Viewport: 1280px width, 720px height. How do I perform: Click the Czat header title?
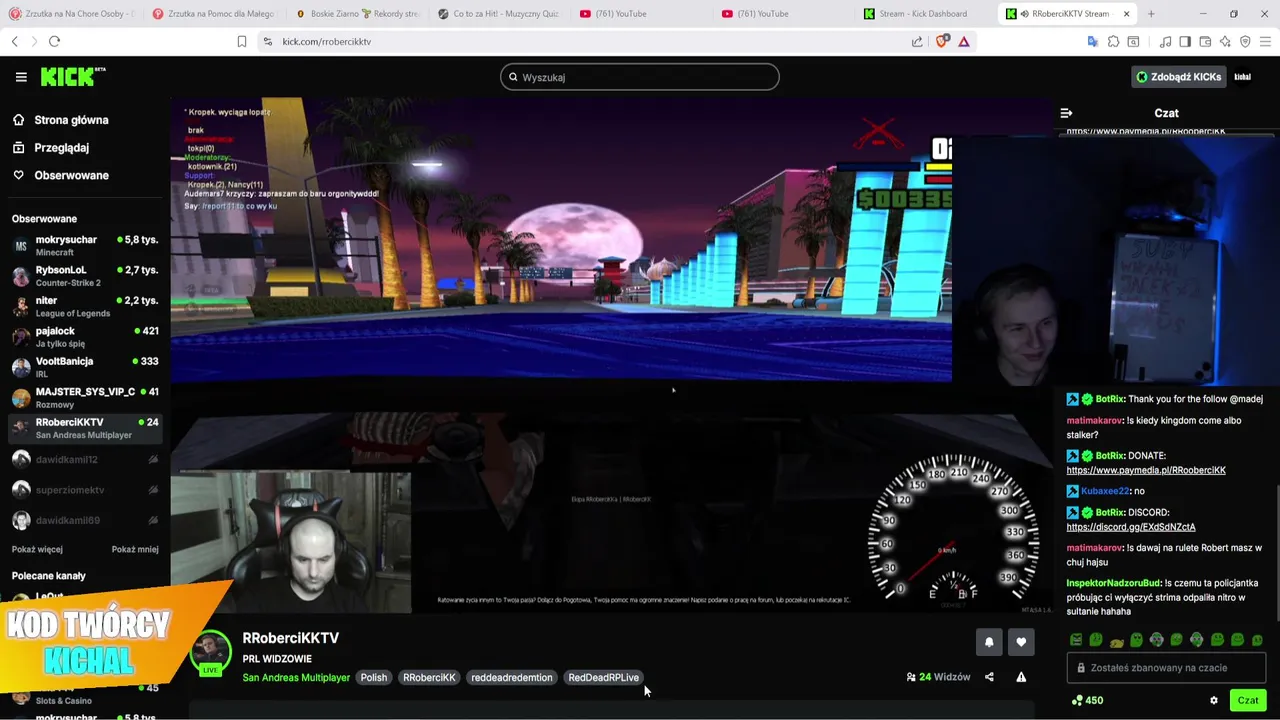[1166, 113]
